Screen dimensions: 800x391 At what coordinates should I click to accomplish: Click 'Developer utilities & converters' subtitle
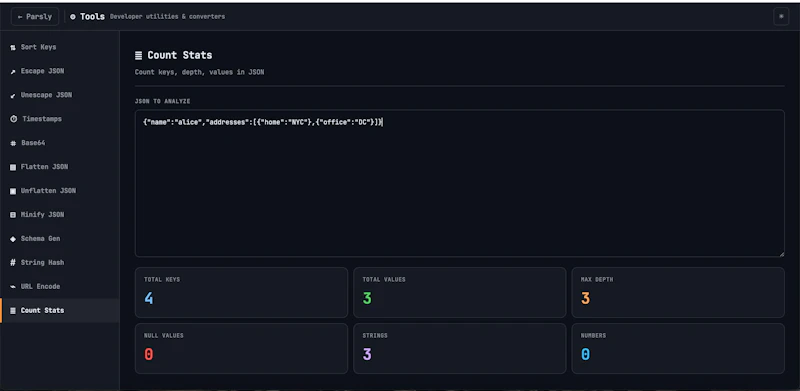tap(167, 17)
